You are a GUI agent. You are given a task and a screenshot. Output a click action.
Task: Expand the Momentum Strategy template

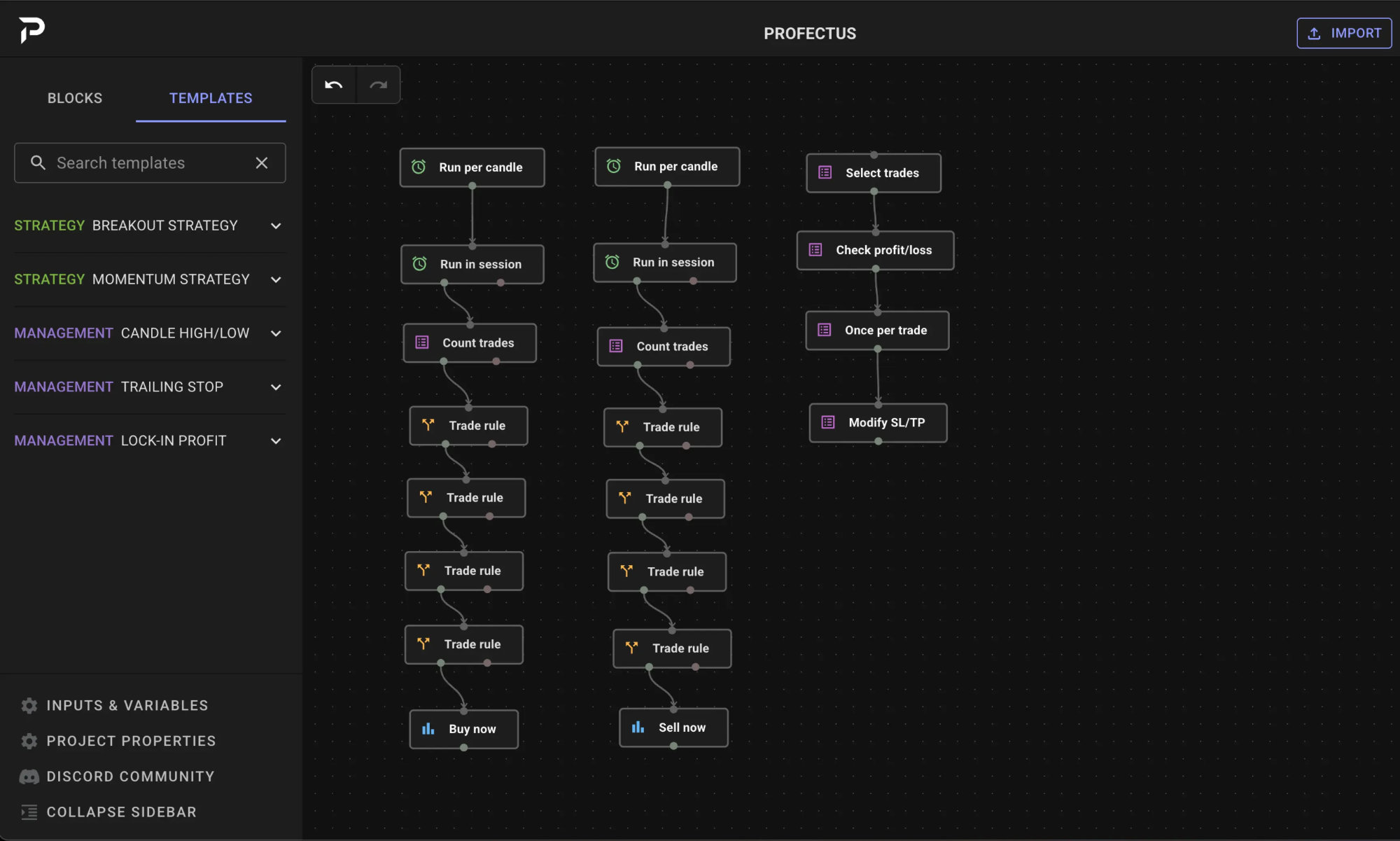point(276,280)
